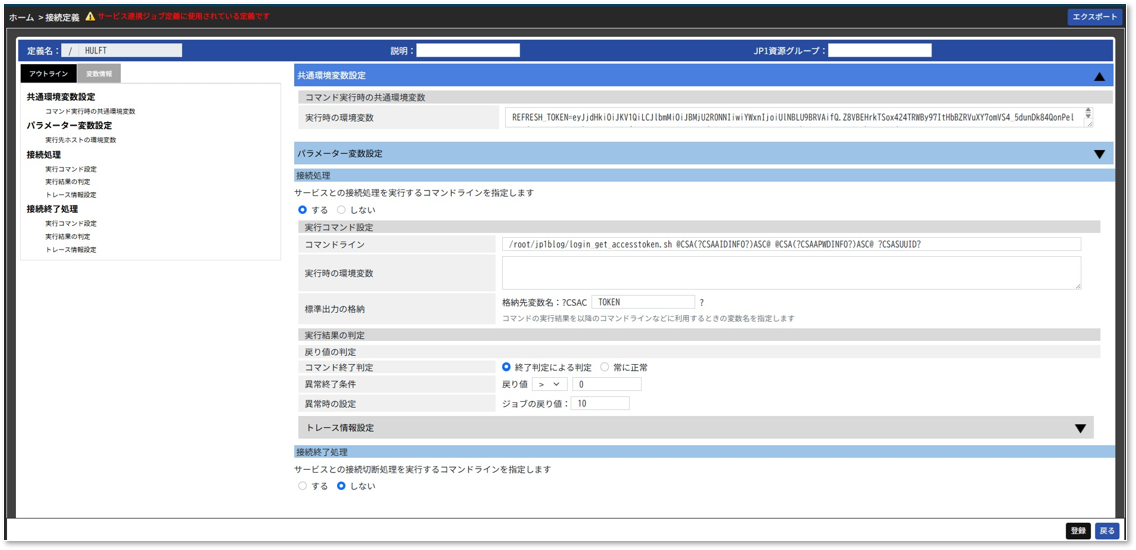Expand the パラメーター変数設定 section

(1099, 154)
